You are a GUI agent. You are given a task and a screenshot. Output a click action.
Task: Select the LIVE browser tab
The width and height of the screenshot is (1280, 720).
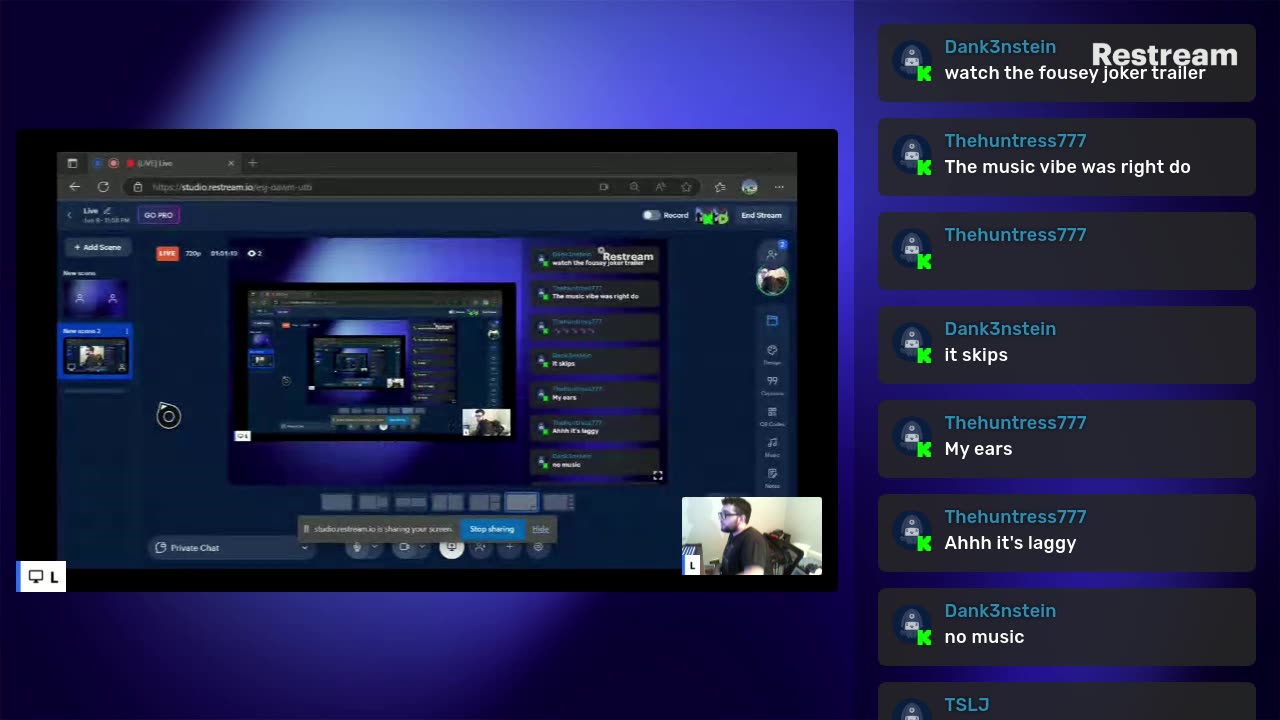pyautogui.click(x=165, y=163)
